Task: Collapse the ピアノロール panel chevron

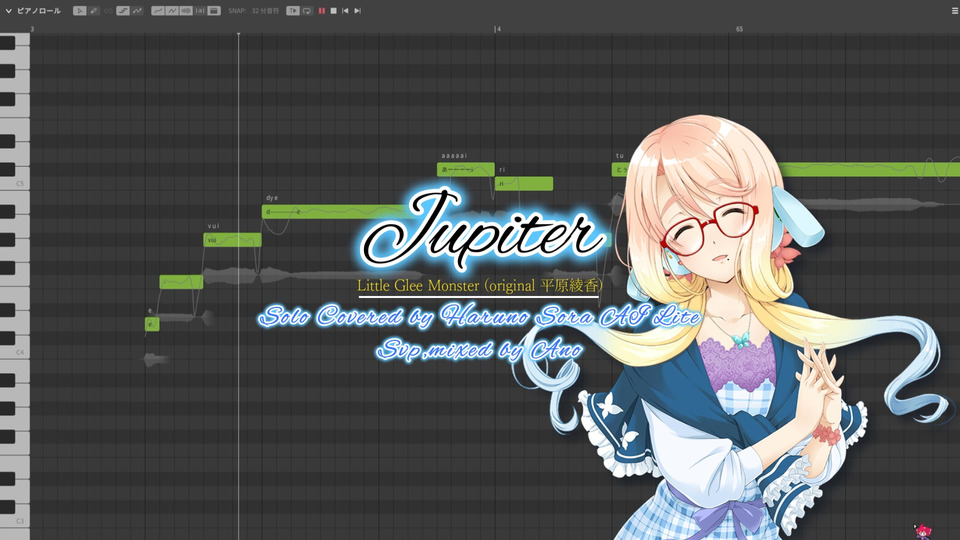Action: point(9,11)
